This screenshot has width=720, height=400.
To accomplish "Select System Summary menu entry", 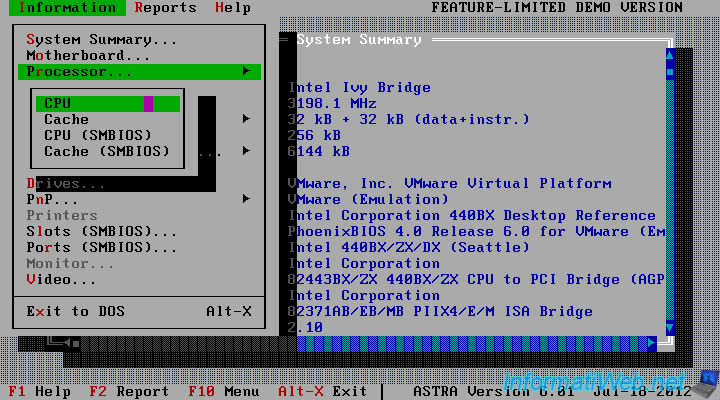I will tap(101, 39).
